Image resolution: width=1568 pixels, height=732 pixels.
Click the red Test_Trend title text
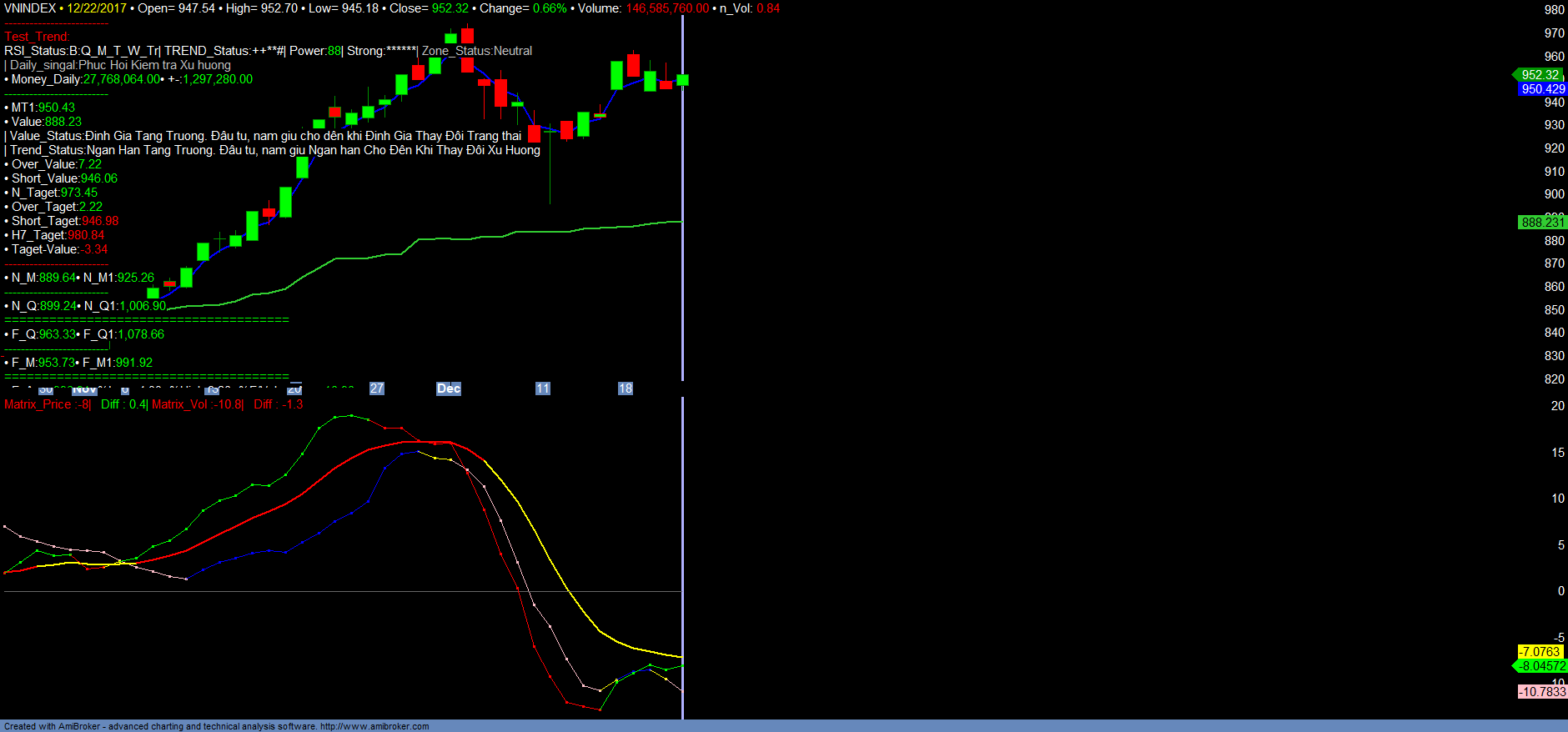37,37
